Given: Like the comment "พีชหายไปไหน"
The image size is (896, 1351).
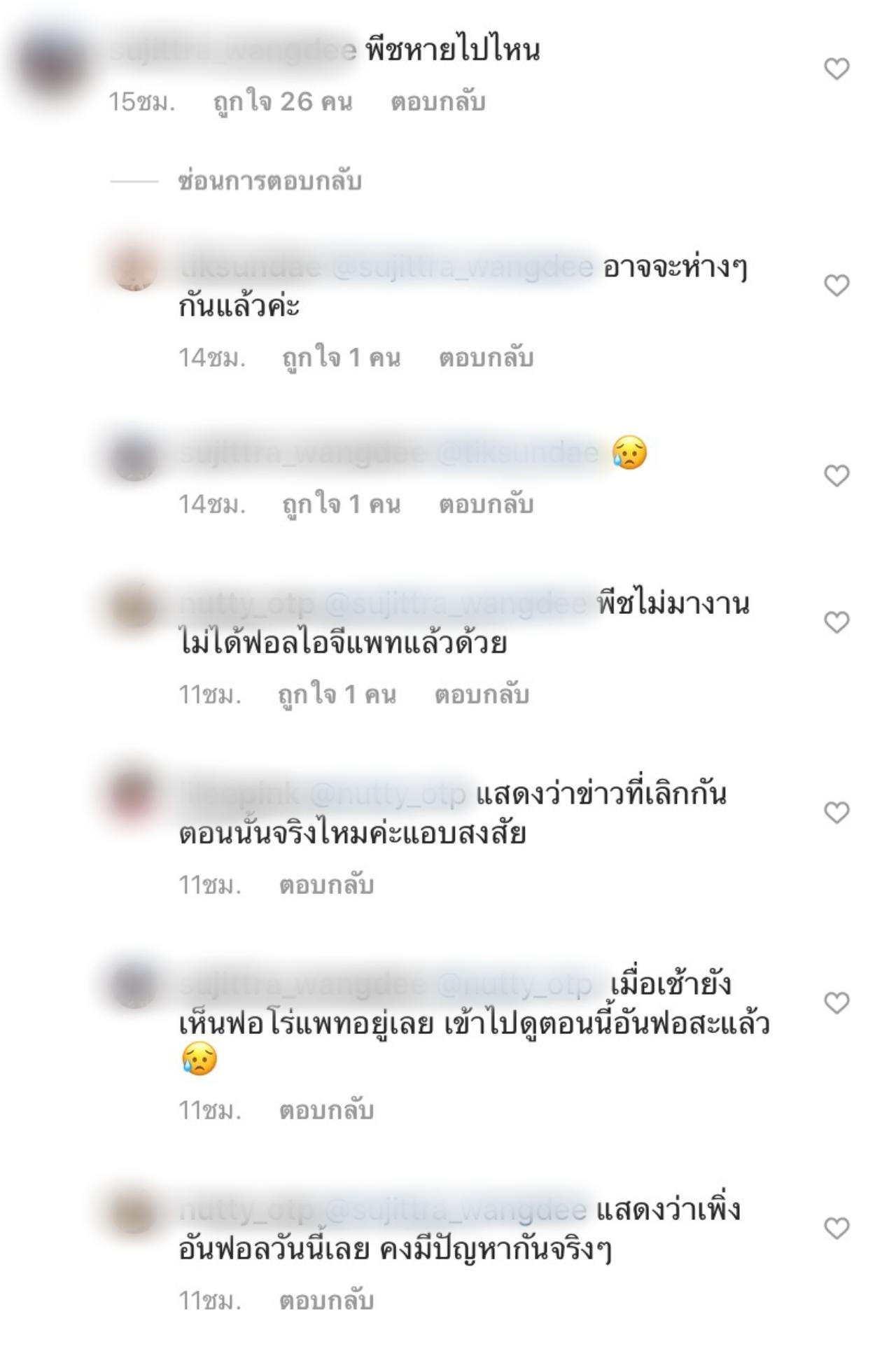Looking at the screenshot, I should (836, 69).
